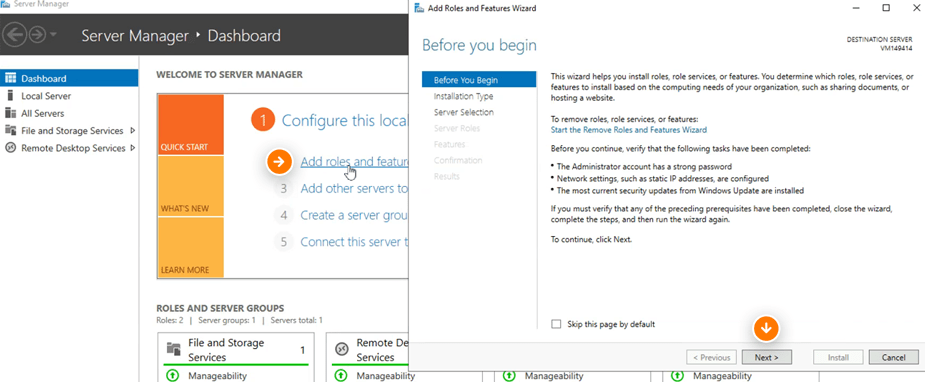This screenshot has width=925, height=382.
Task: Click Remote Desktop Services tile icon
Action: coord(342,350)
